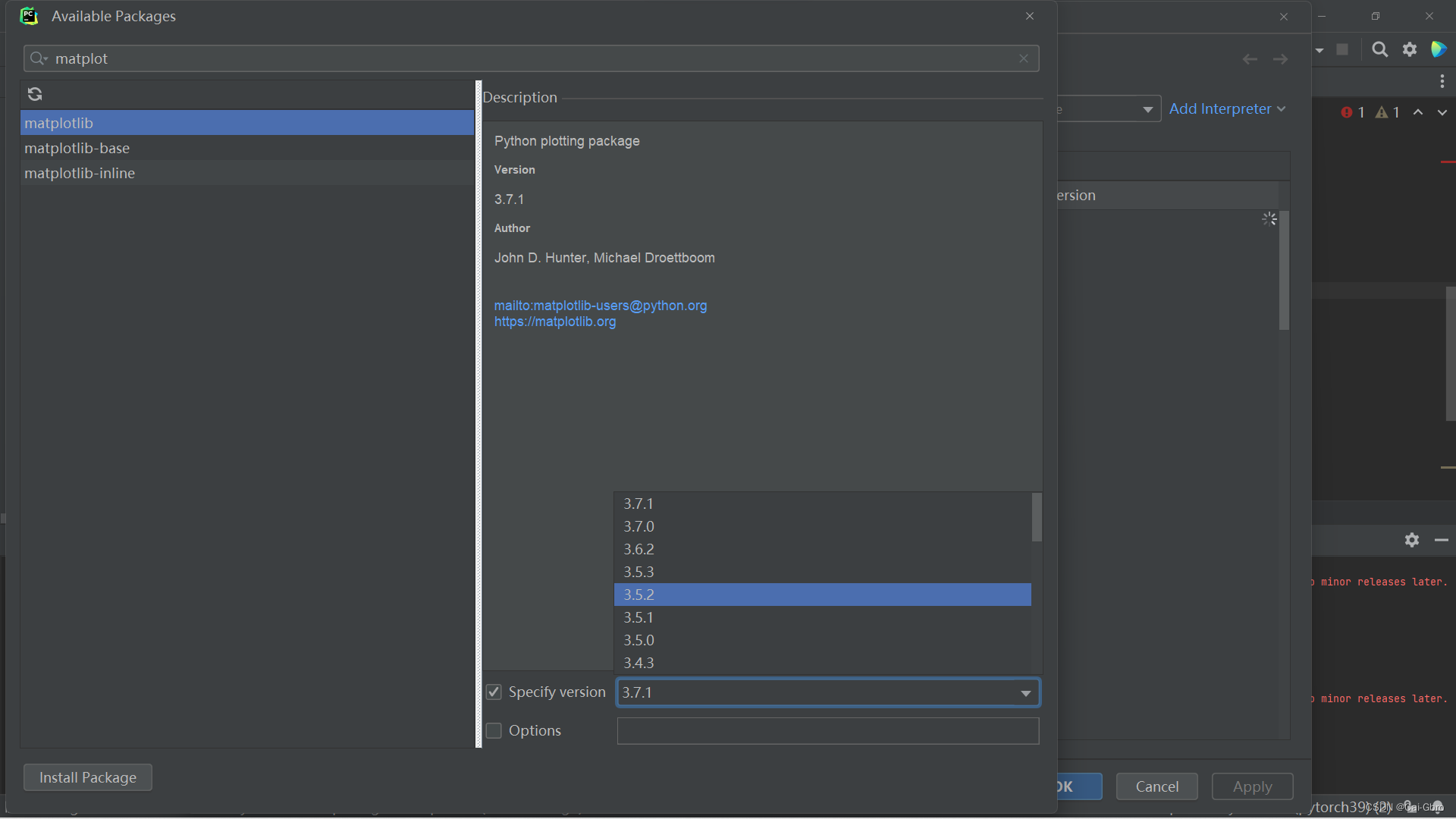Click the refresh packages list icon
The image size is (1456, 819).
35,94
